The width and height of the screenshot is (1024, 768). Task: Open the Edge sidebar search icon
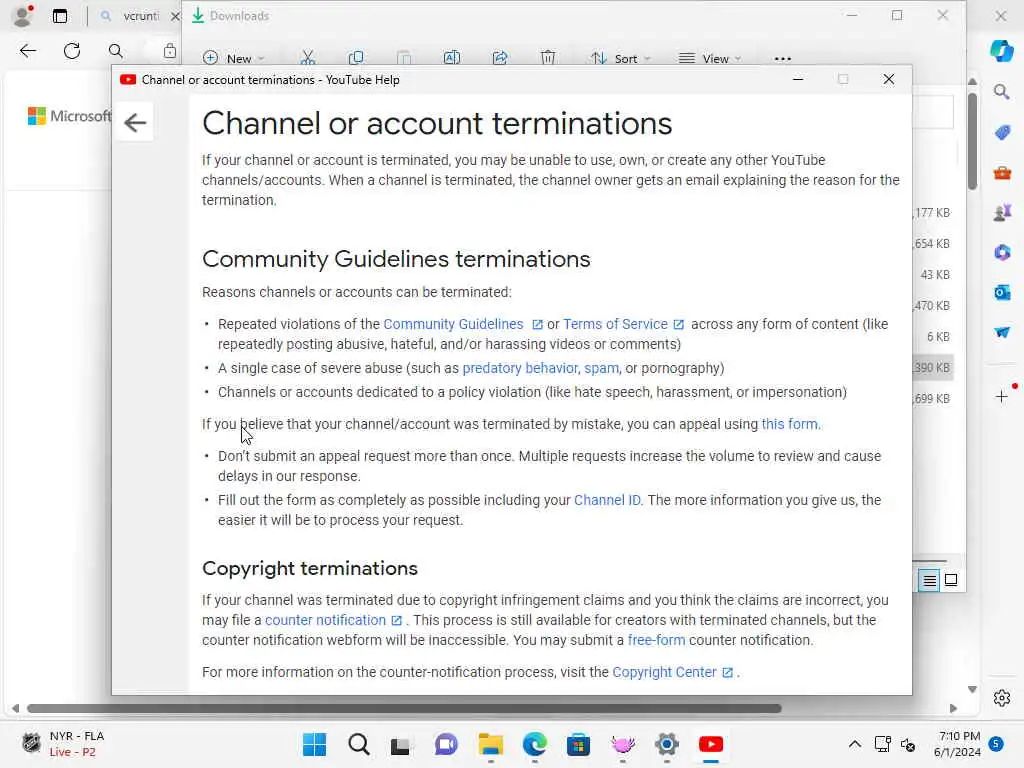(x=1002, y=92)
